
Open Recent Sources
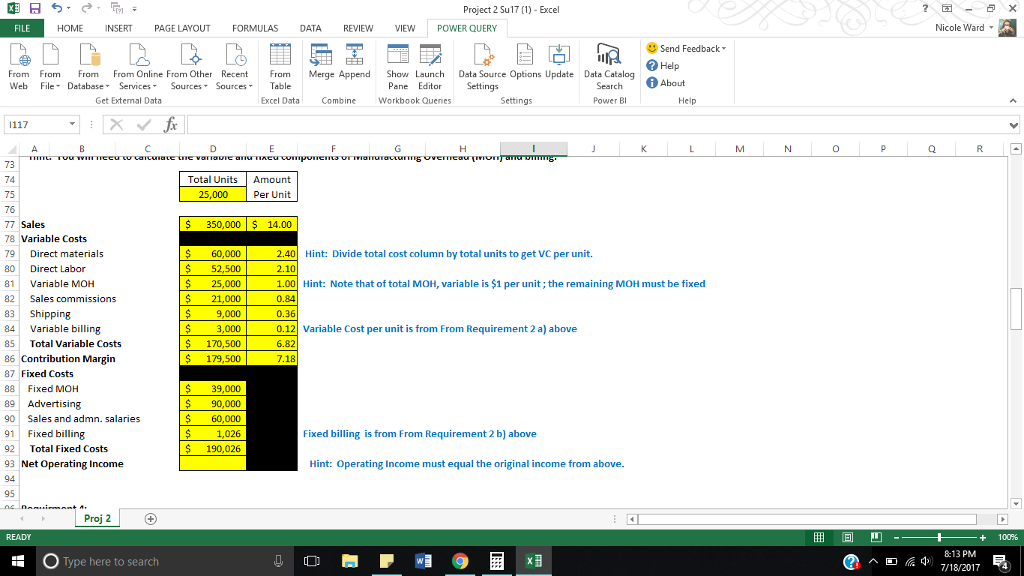(x=234, y=65)
